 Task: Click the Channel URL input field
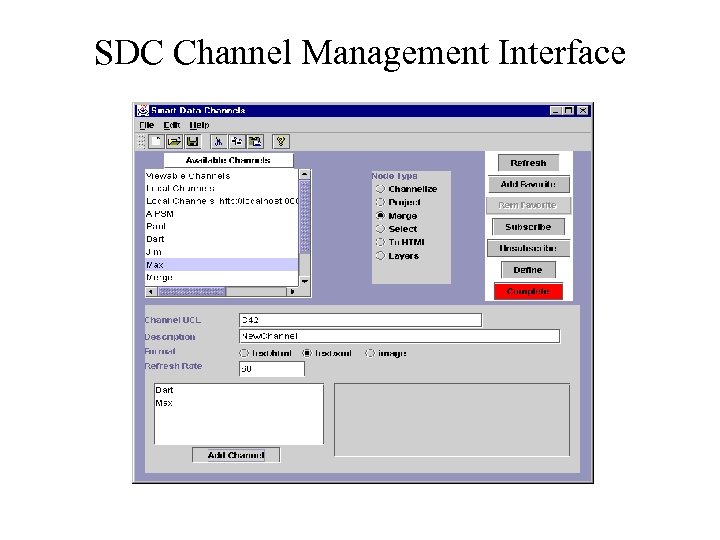(360, 320)
